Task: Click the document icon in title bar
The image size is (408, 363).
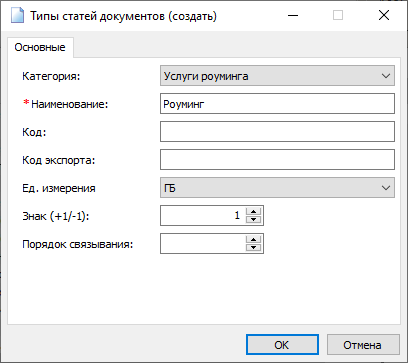Action: pos(17,16)
